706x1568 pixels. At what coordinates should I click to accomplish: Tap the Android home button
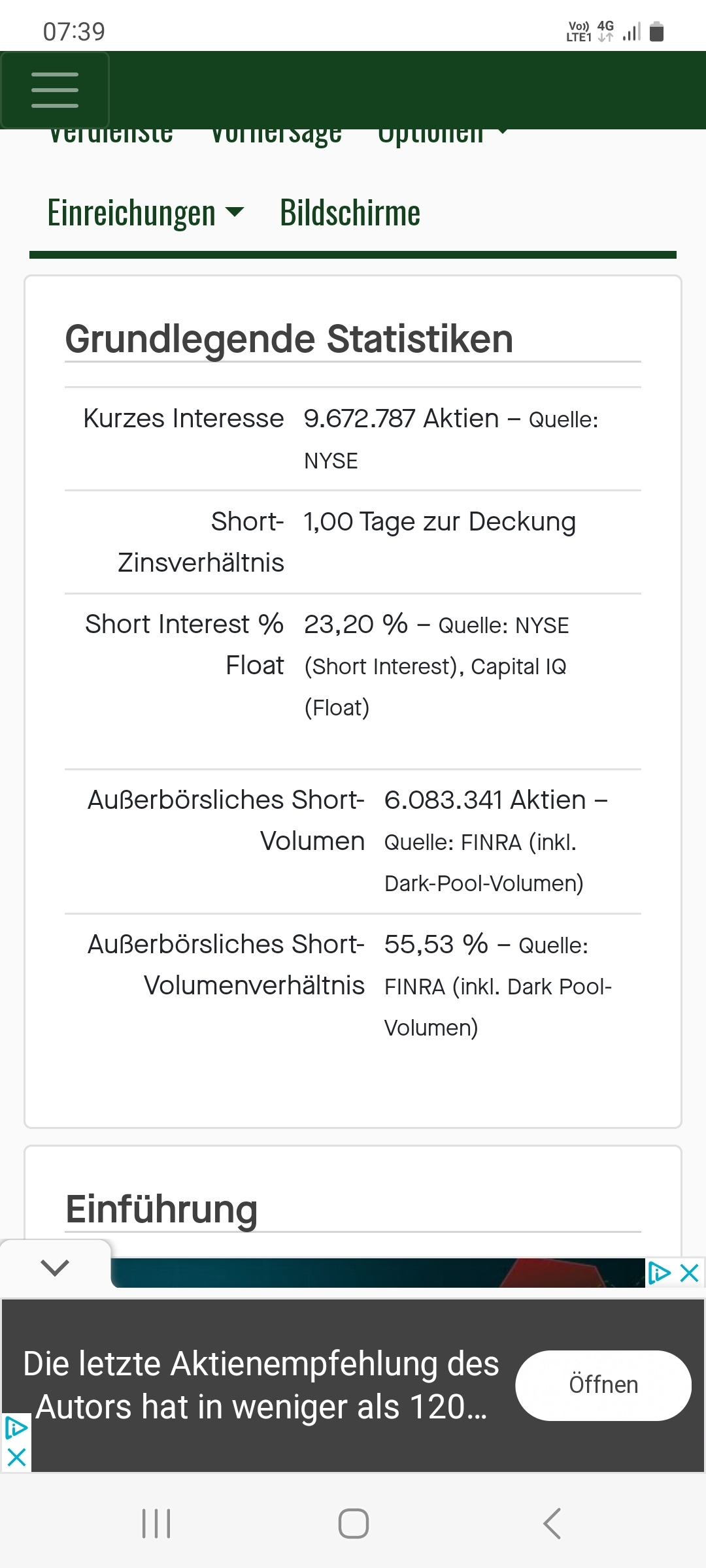[x=353, y=1524]
